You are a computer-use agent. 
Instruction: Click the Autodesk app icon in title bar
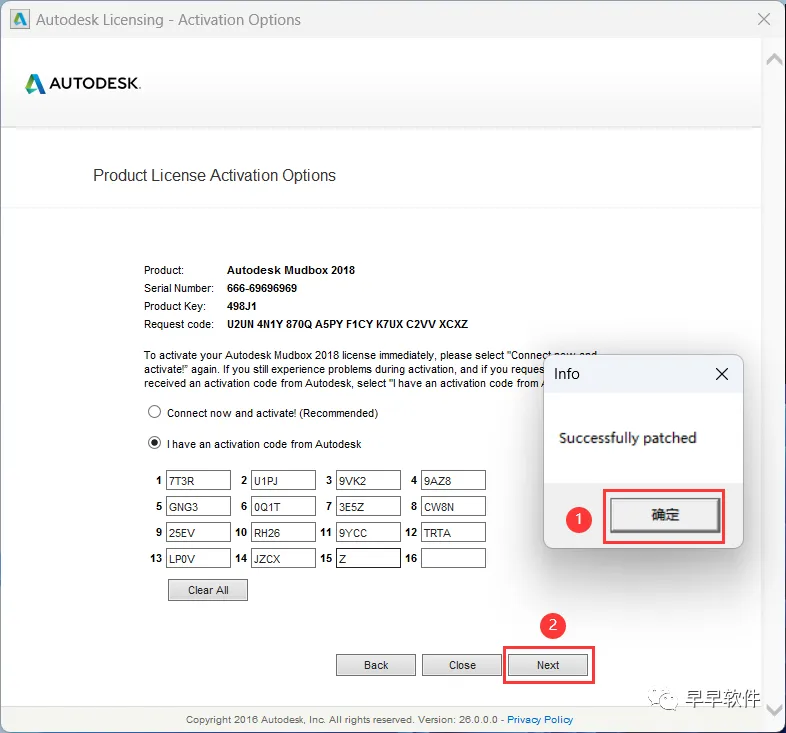[x=20, y=20]
